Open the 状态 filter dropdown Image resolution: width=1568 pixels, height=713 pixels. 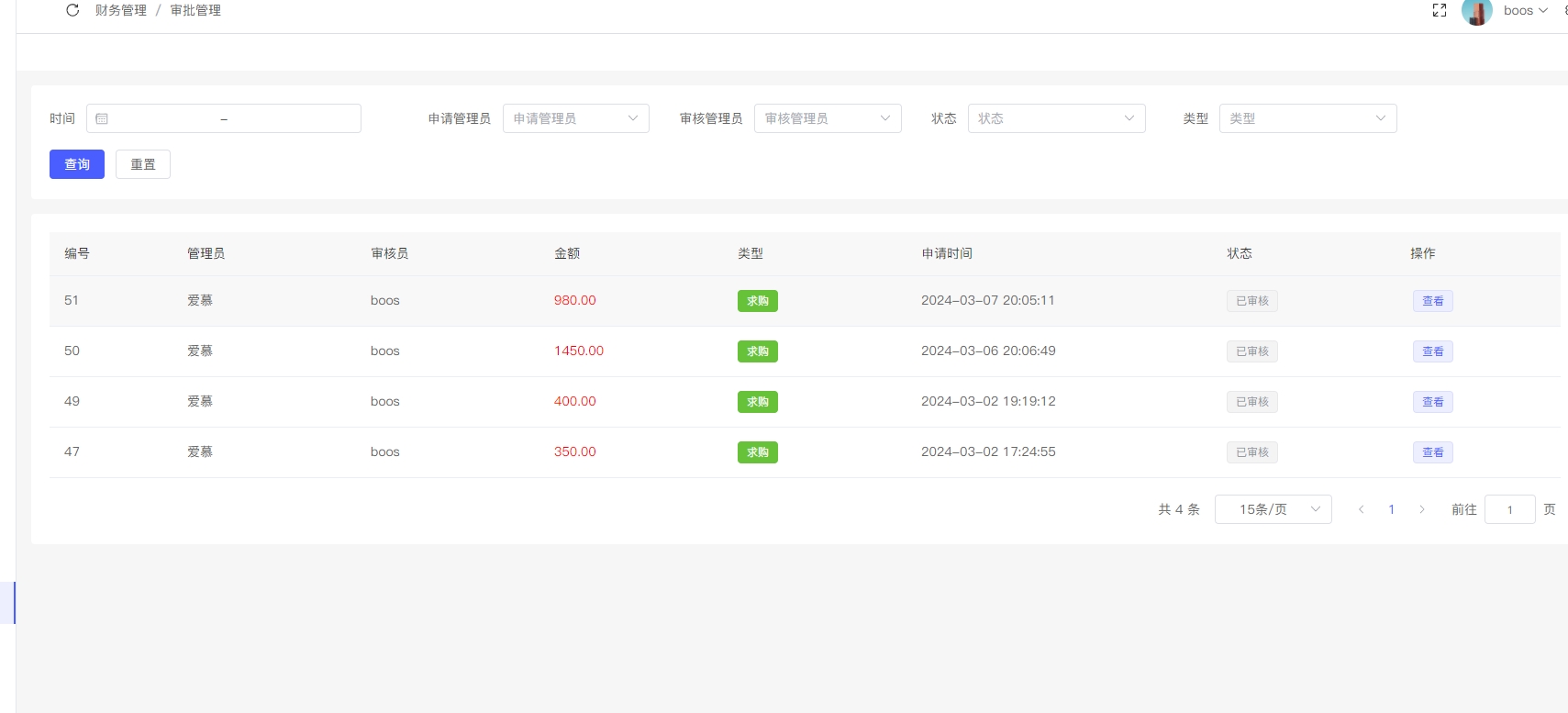tap(1056, 118)
